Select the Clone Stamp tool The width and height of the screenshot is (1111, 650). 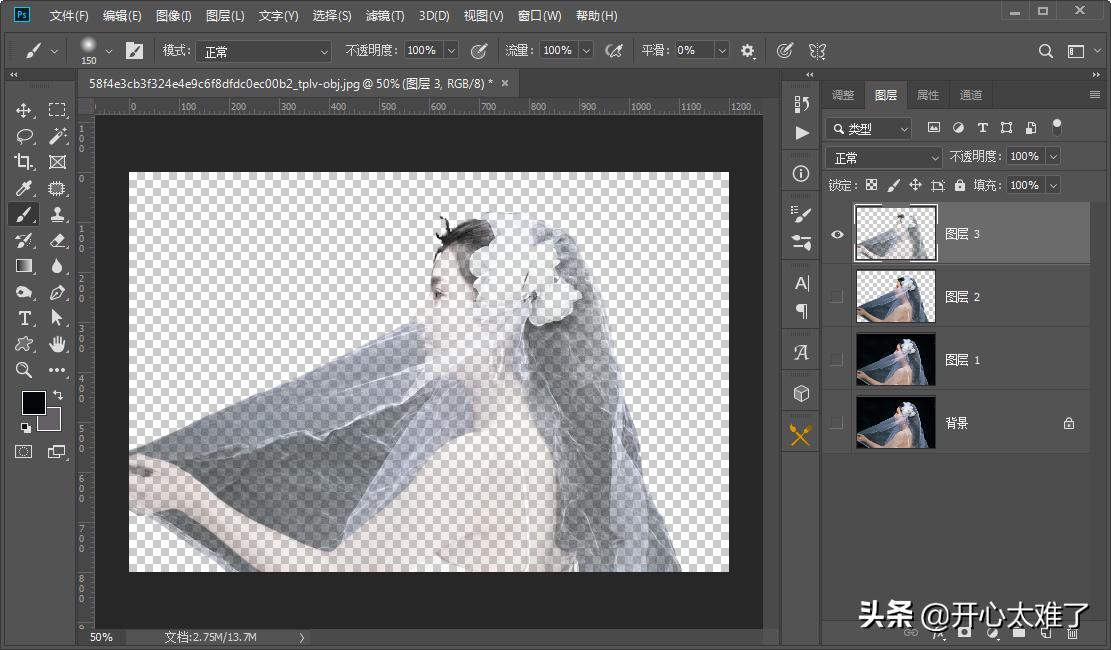[x=57, y=214]
